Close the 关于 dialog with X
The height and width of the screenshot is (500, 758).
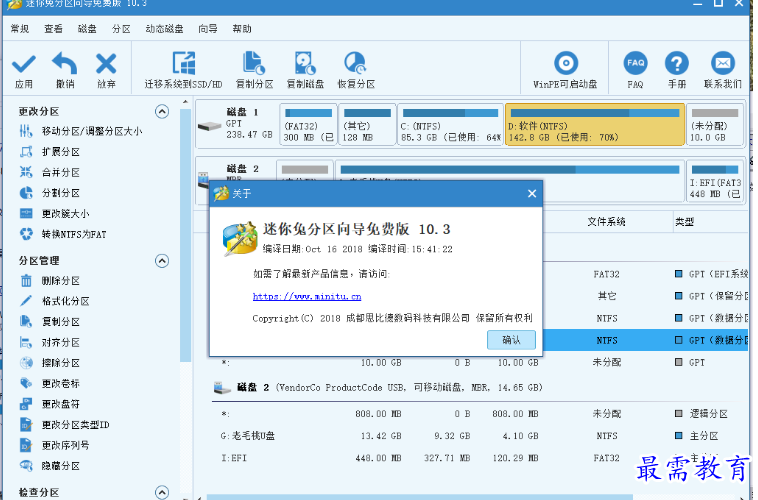[x=532, y=193]
